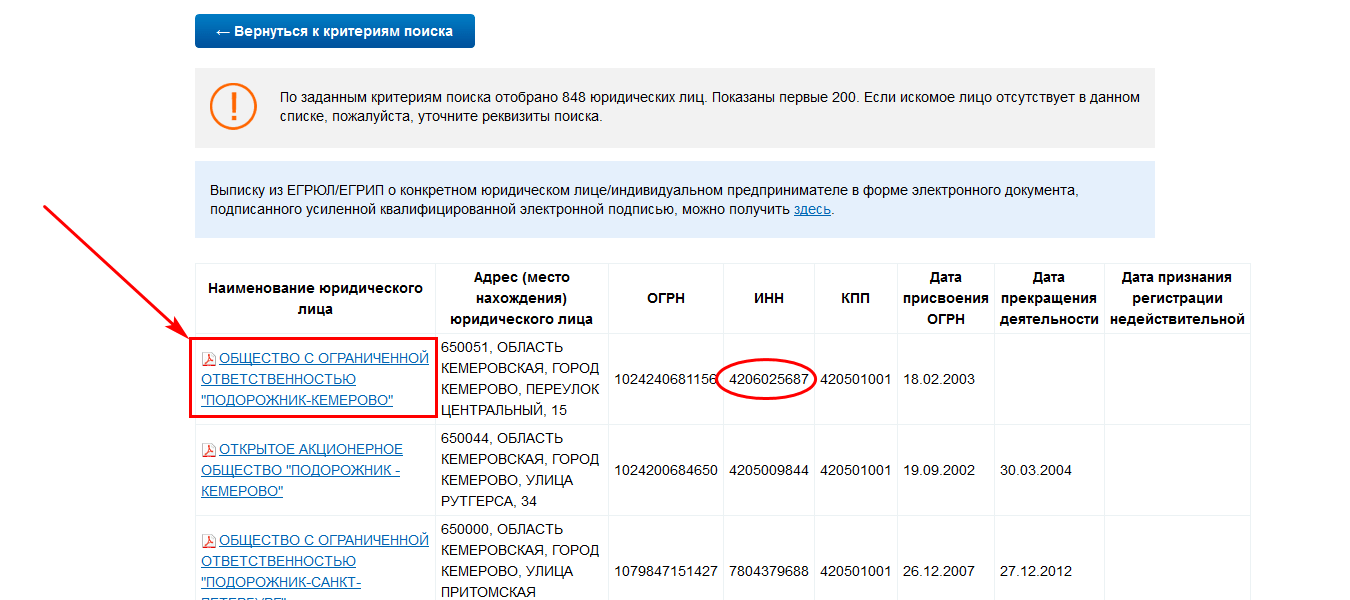Open PDF icon for ОАО Подорожник - Кемерово

pyautogui.click(x=209, y=450)
